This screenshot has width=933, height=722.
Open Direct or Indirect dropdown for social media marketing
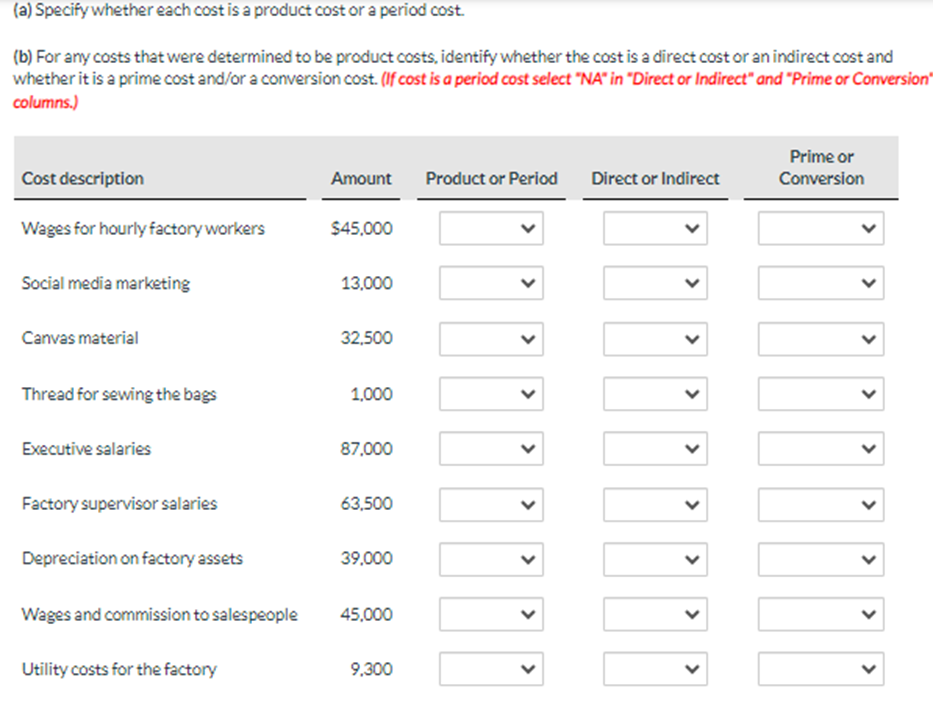tap(654, 283)
